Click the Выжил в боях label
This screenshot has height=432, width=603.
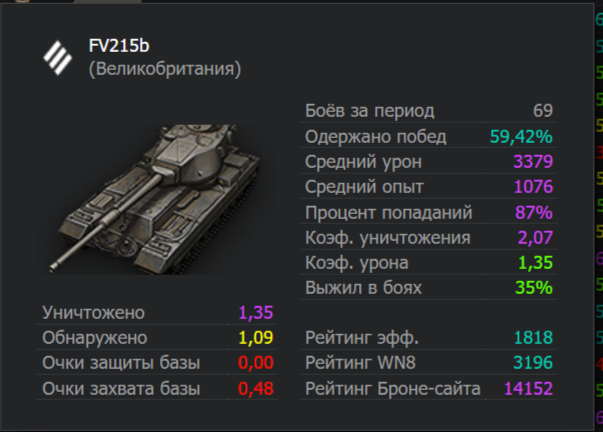tap(363, 288)
